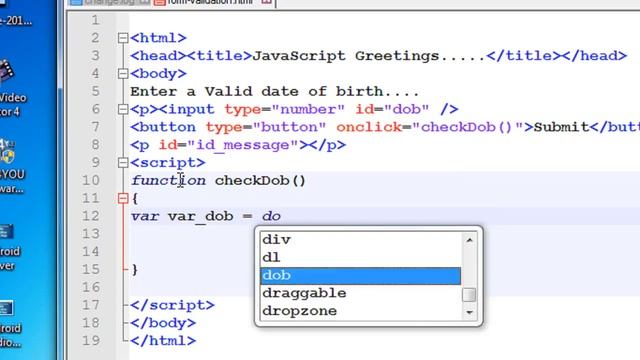Click the "var" keyword on line 12

(145, 216)
